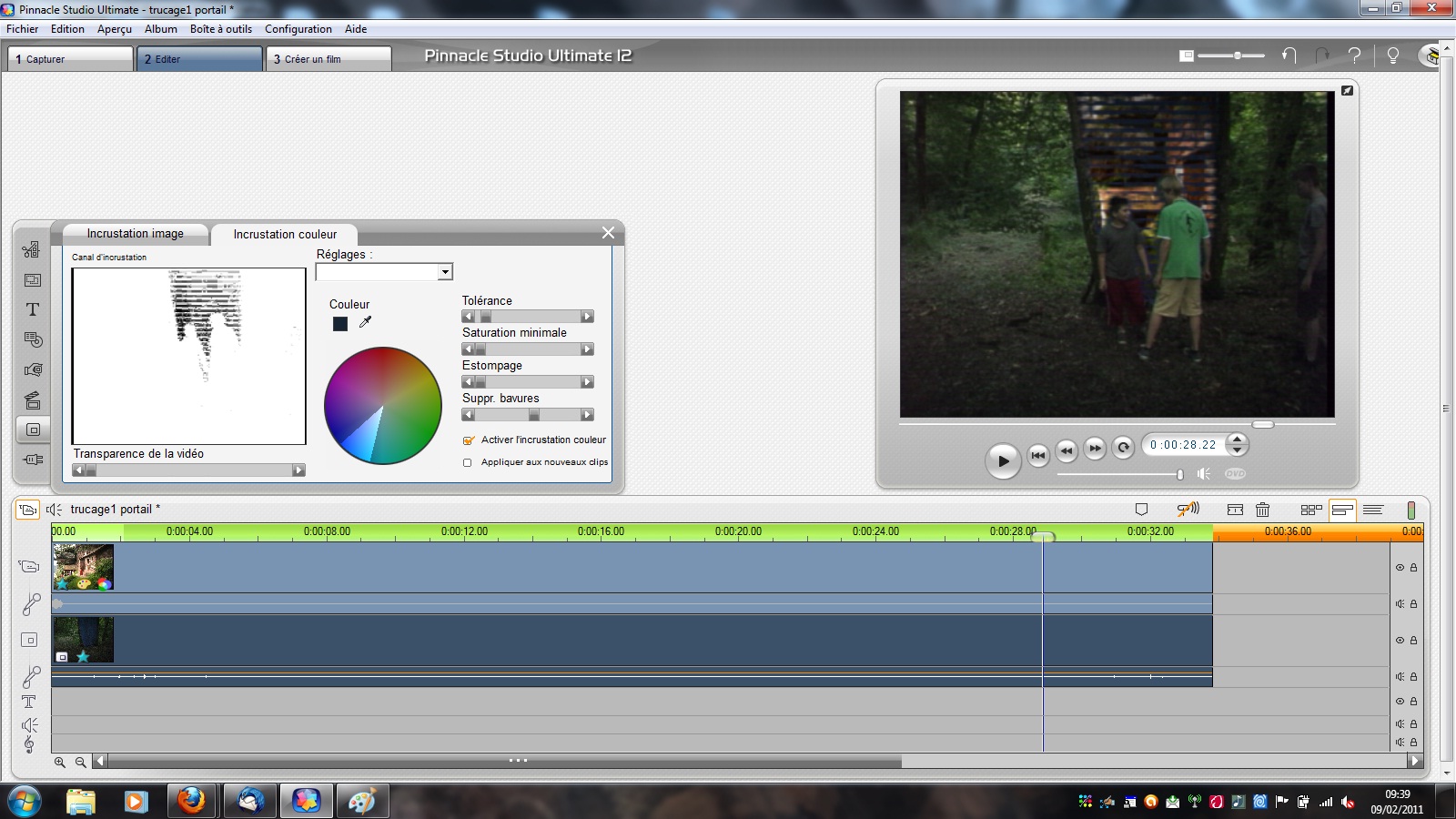Increase Transparence de la vidéo right arrow
Image resolution: width=1456 pixels, height=819 pixels.
pyautogui.click(x=298, y=470)
